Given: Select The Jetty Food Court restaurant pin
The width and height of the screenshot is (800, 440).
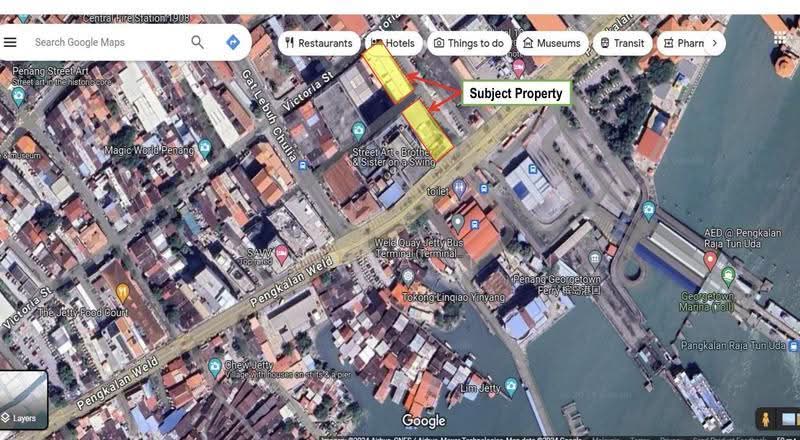Looking at the screenshot, I should click(122, 292).
